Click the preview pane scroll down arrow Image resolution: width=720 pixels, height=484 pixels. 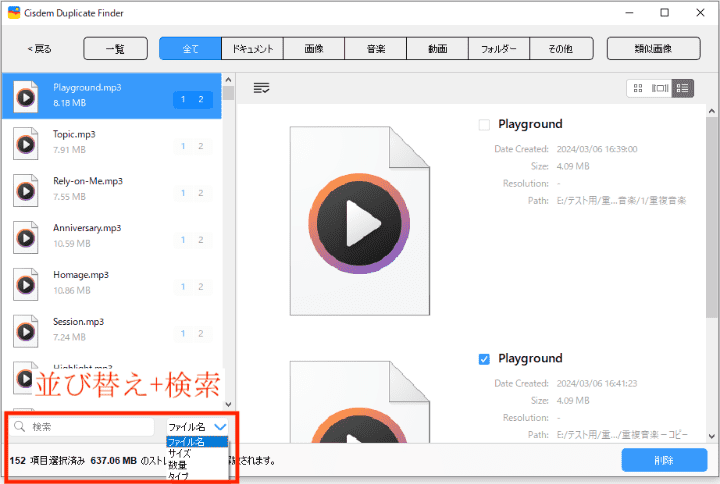pos(711,436)
